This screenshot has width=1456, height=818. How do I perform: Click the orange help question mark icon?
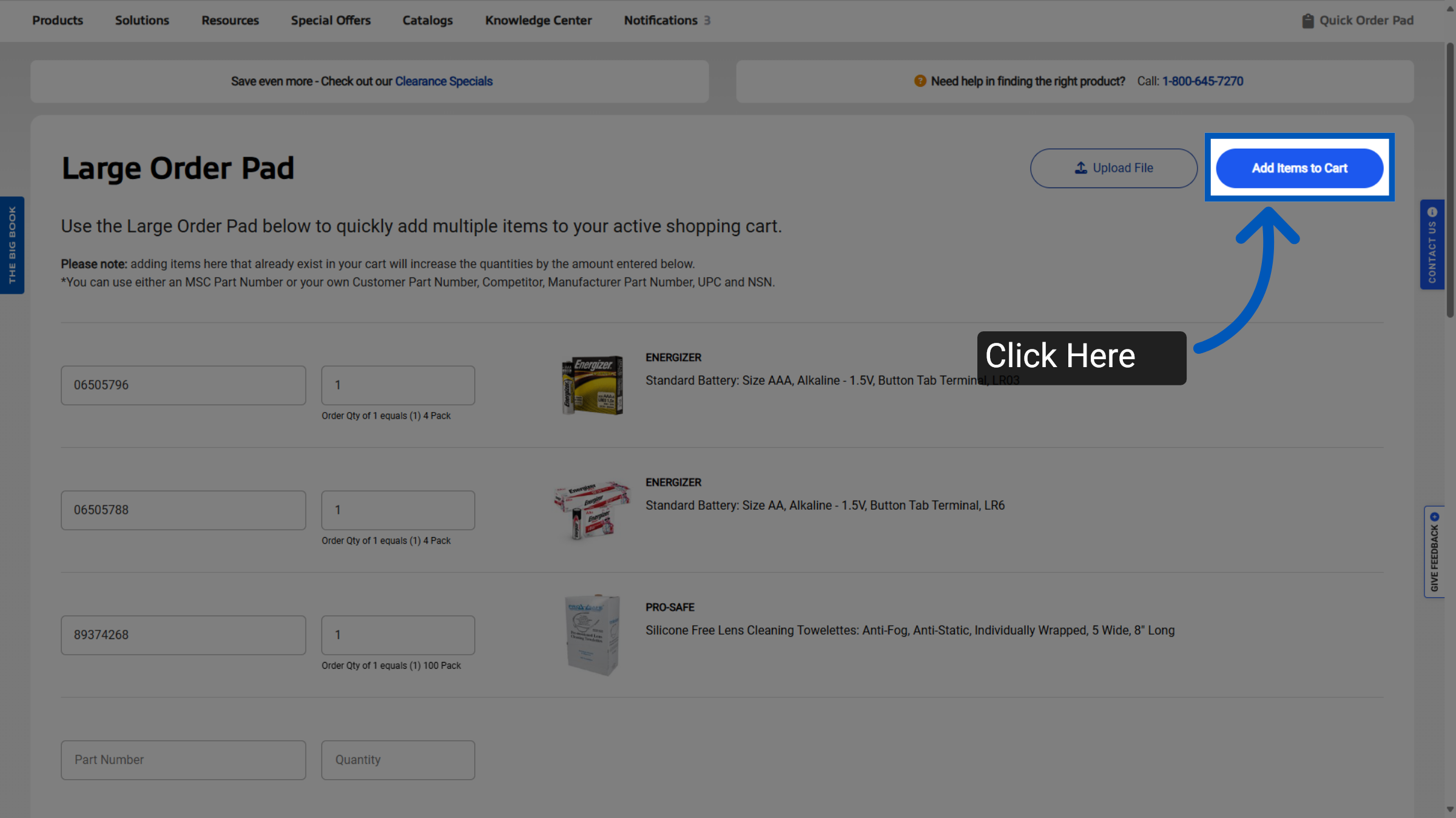click(920, 81)
